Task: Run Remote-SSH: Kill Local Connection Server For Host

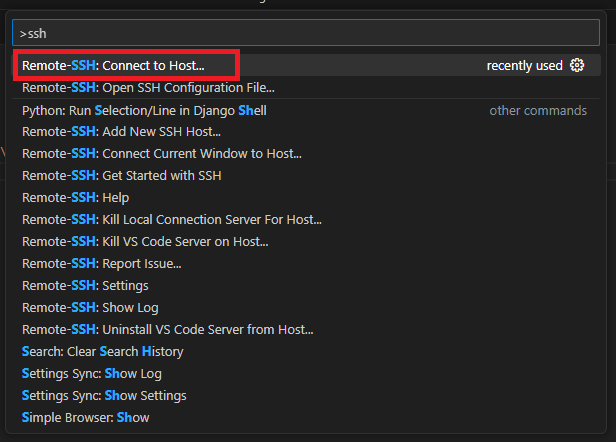Action: (x=306, y=220)
